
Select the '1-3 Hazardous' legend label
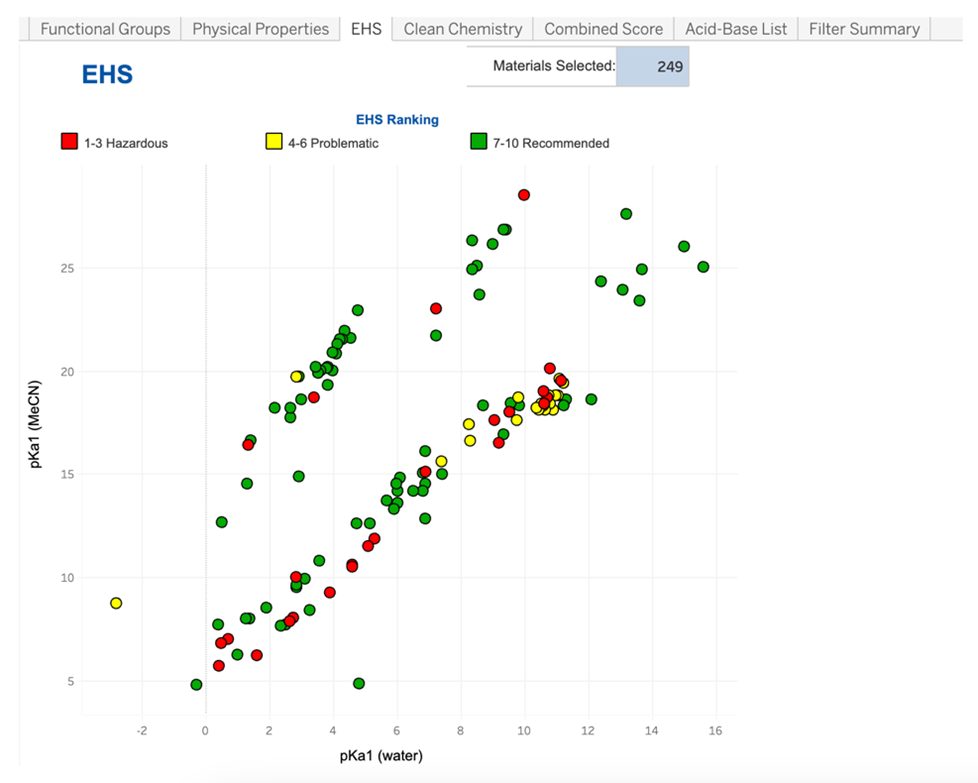pos(126,143)
